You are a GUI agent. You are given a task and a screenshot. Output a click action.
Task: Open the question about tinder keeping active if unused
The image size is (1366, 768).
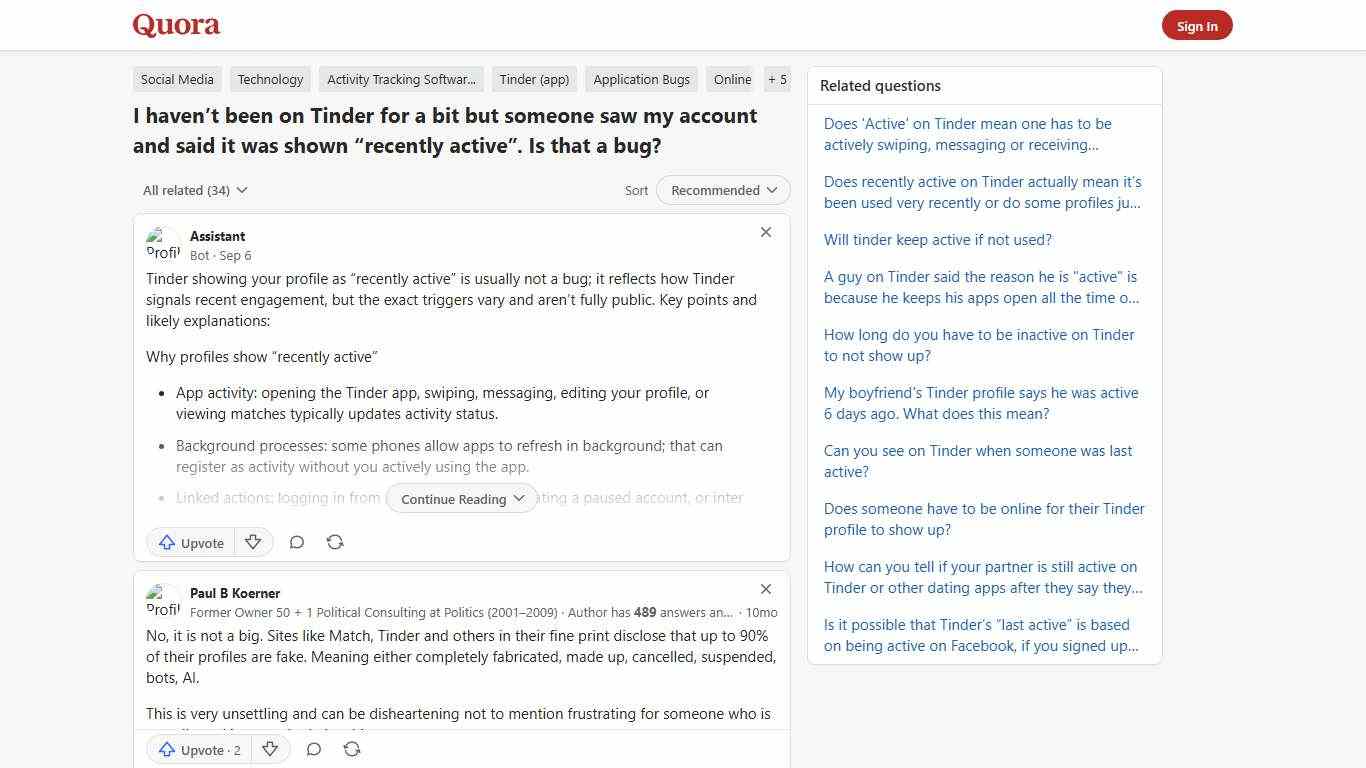coord(938,239)
